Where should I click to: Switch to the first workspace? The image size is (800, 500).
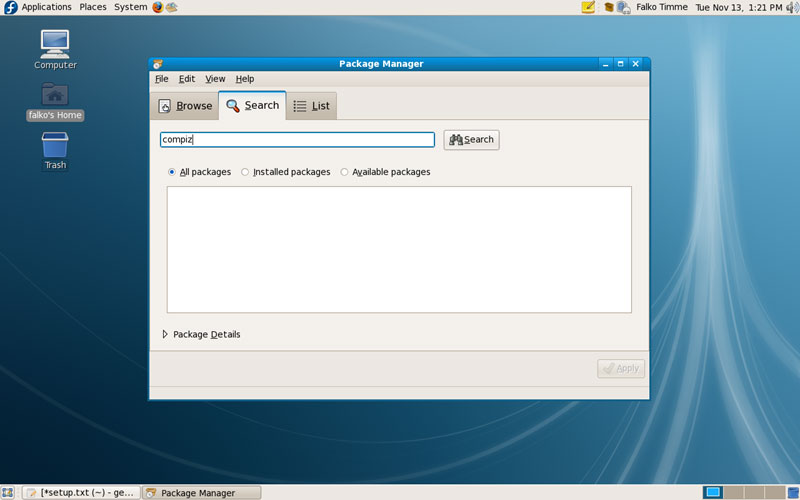(713, 492)
